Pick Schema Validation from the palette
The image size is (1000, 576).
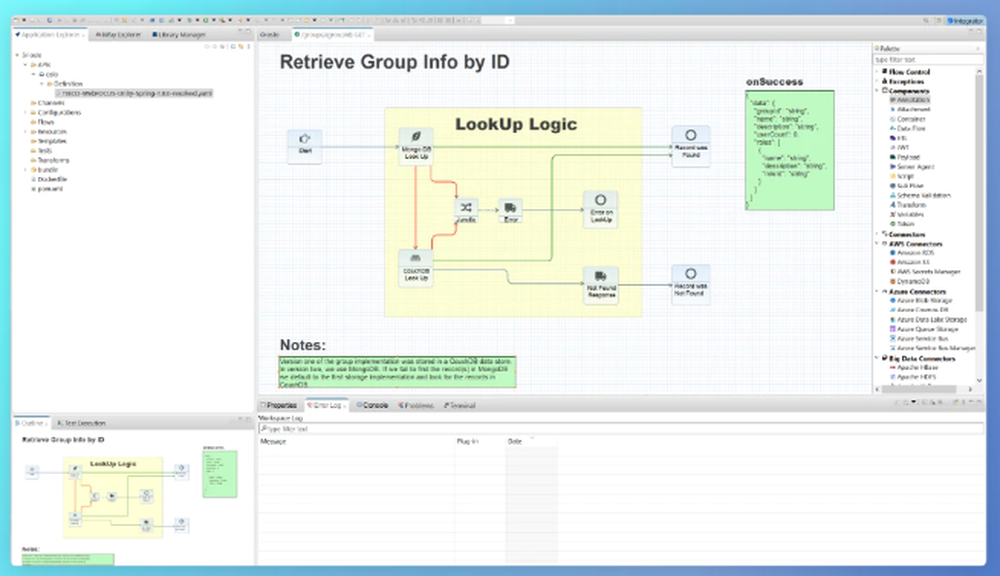click(x=920, y=196)
